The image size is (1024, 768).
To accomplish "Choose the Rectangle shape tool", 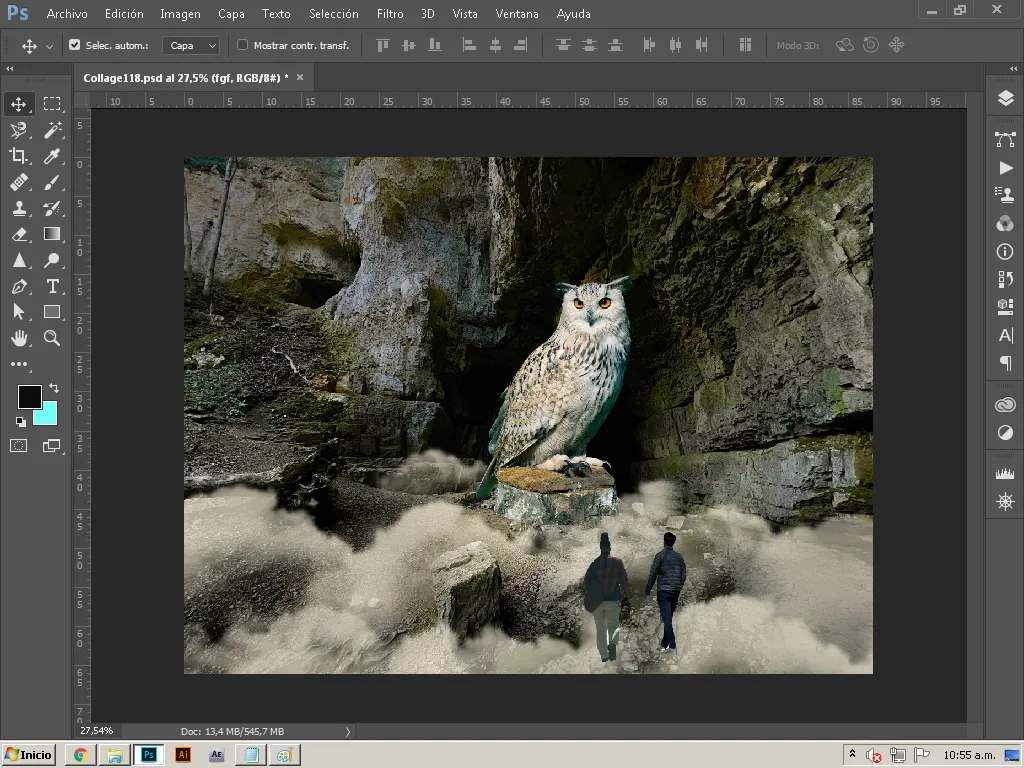I will 52,312.
